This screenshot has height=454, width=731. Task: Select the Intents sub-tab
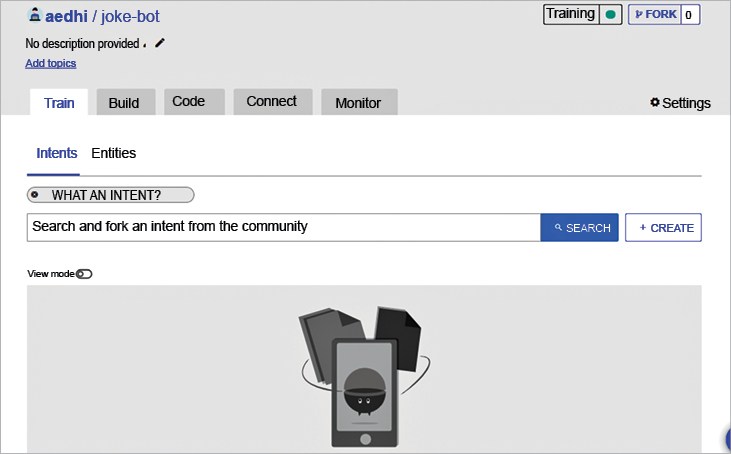pyautogui.click(x=57, y=154)
